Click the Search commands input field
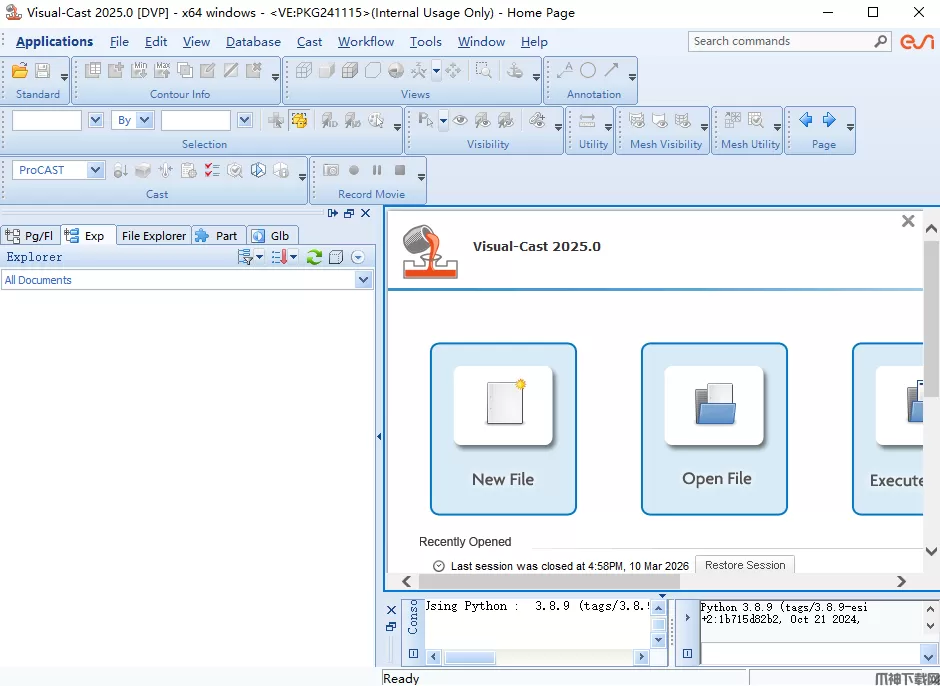Screen dimensions: 940x686 pos(780,41)
